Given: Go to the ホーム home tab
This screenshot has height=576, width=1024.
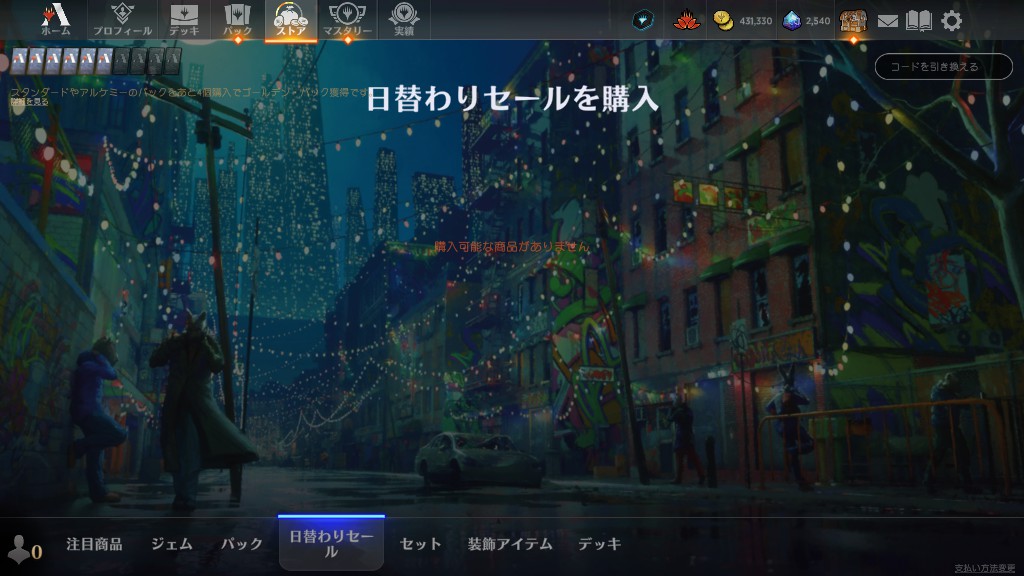Looking at the screenshot, I should tap(56, 19).
